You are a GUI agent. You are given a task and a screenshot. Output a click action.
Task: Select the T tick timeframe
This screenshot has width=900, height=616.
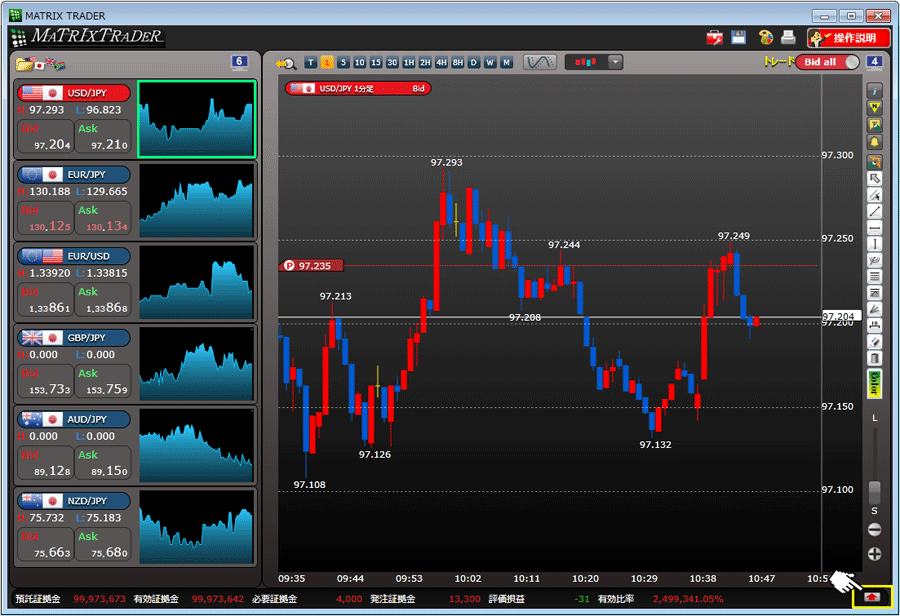tap(311, 63)
